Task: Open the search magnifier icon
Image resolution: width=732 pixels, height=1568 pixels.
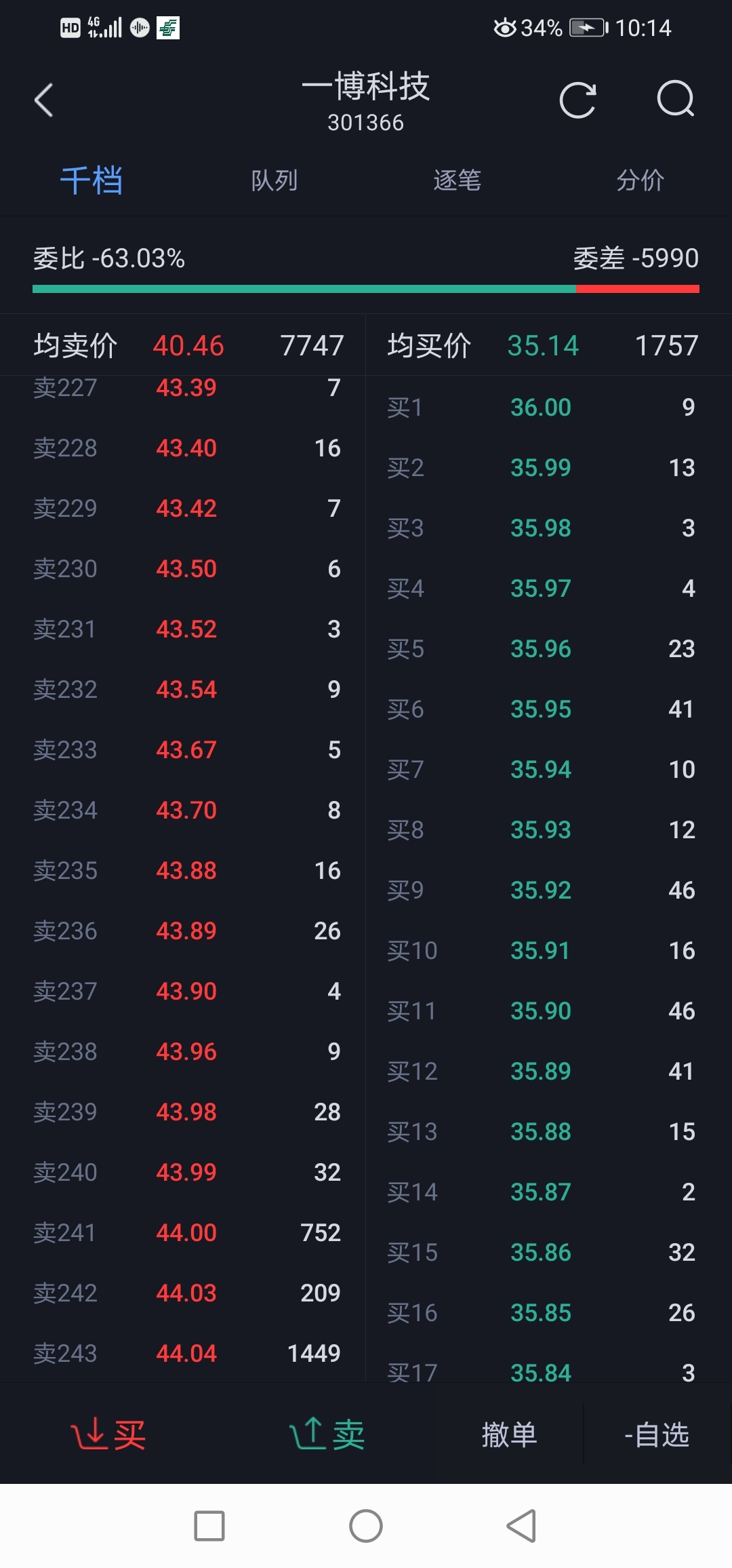Action: click(x=676, y=100)
